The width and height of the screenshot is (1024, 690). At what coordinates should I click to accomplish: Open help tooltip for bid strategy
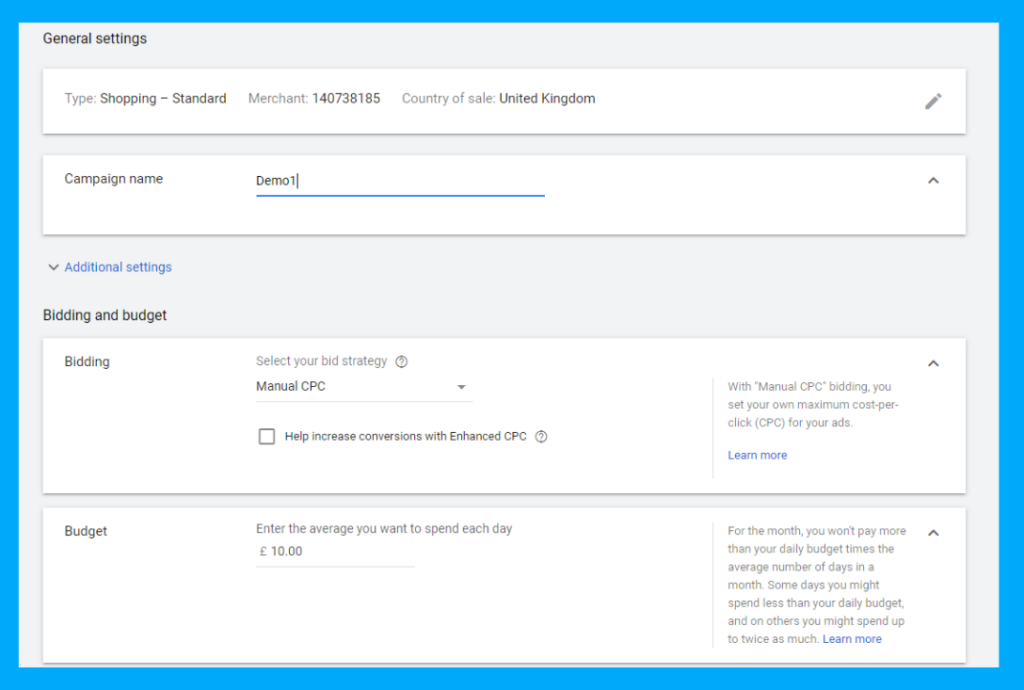(400, 361)
